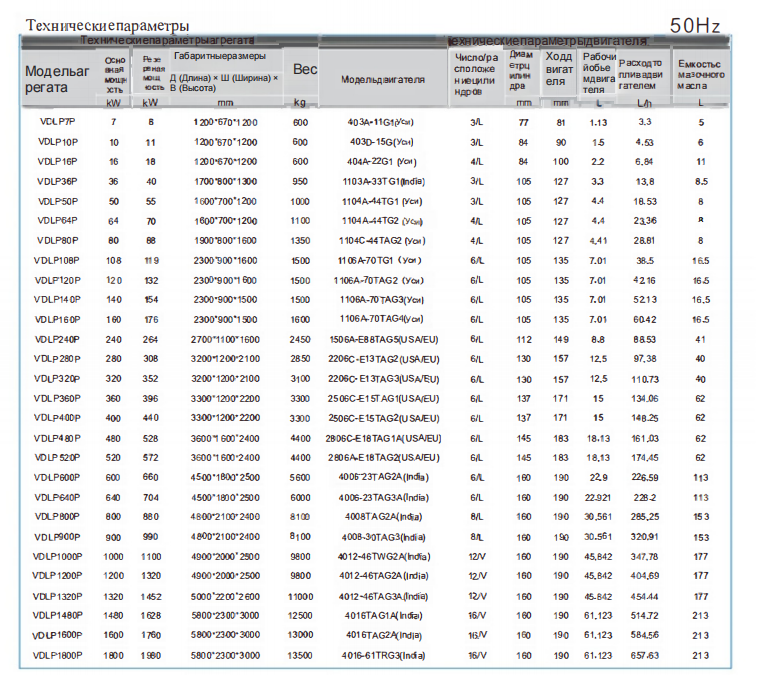Image resolution: width=757 pixels, height=675 pixels.
Task: Click the model cell VDLP7P
Action: tap(57, 122)
